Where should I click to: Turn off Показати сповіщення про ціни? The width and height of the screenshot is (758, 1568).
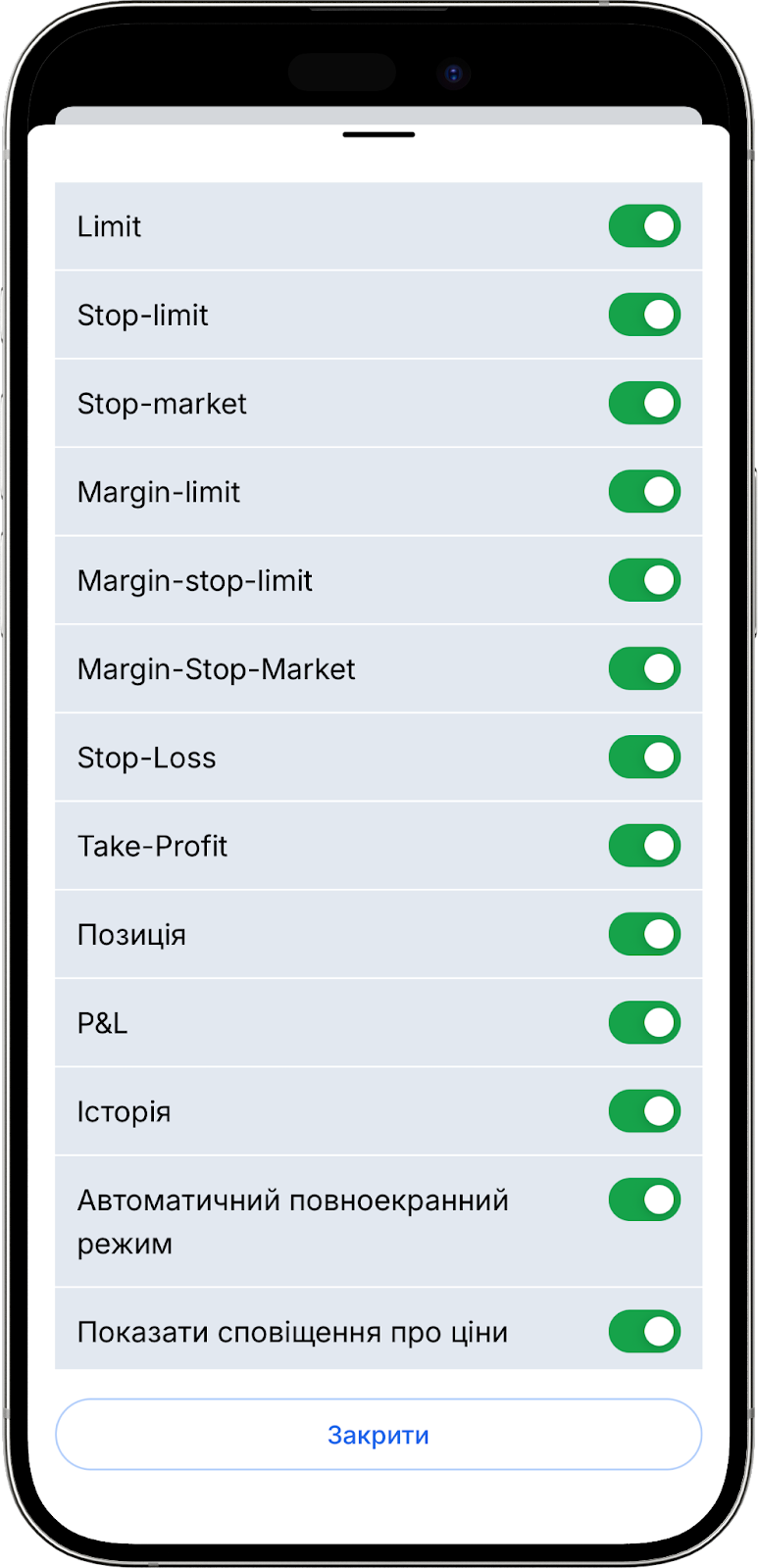pos(644,1332)
